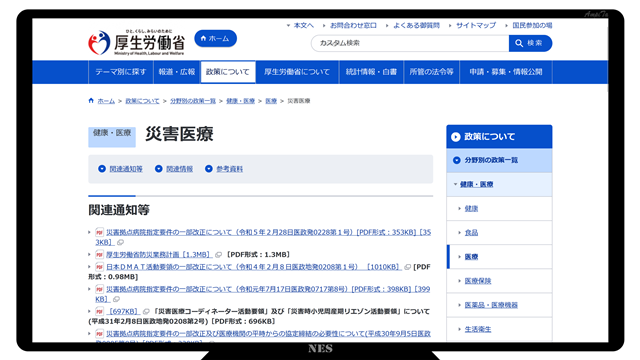This screenshot has height=360, width=640.
Task: Click the new-window icon after [697KB] link
Action: coord(146,311)
